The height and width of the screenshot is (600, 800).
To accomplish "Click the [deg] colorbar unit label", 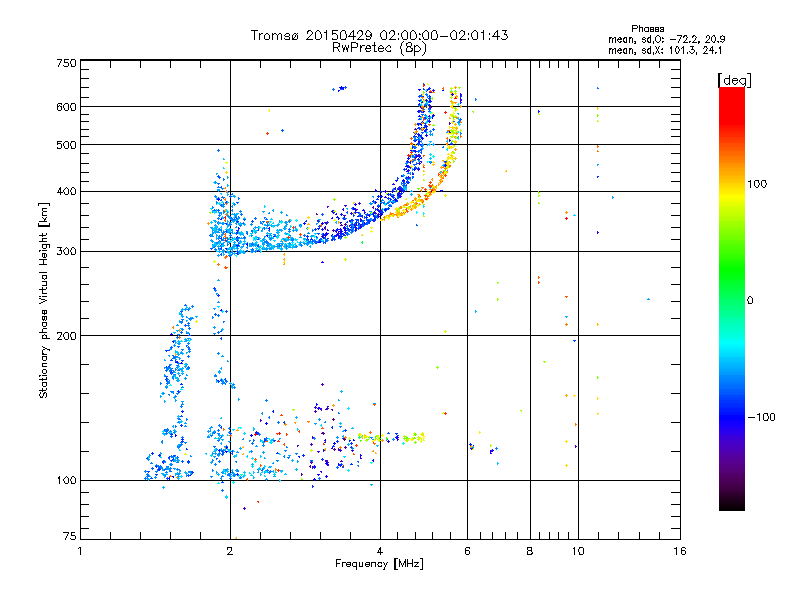I will pyautogui.click(x=734, y=80).
